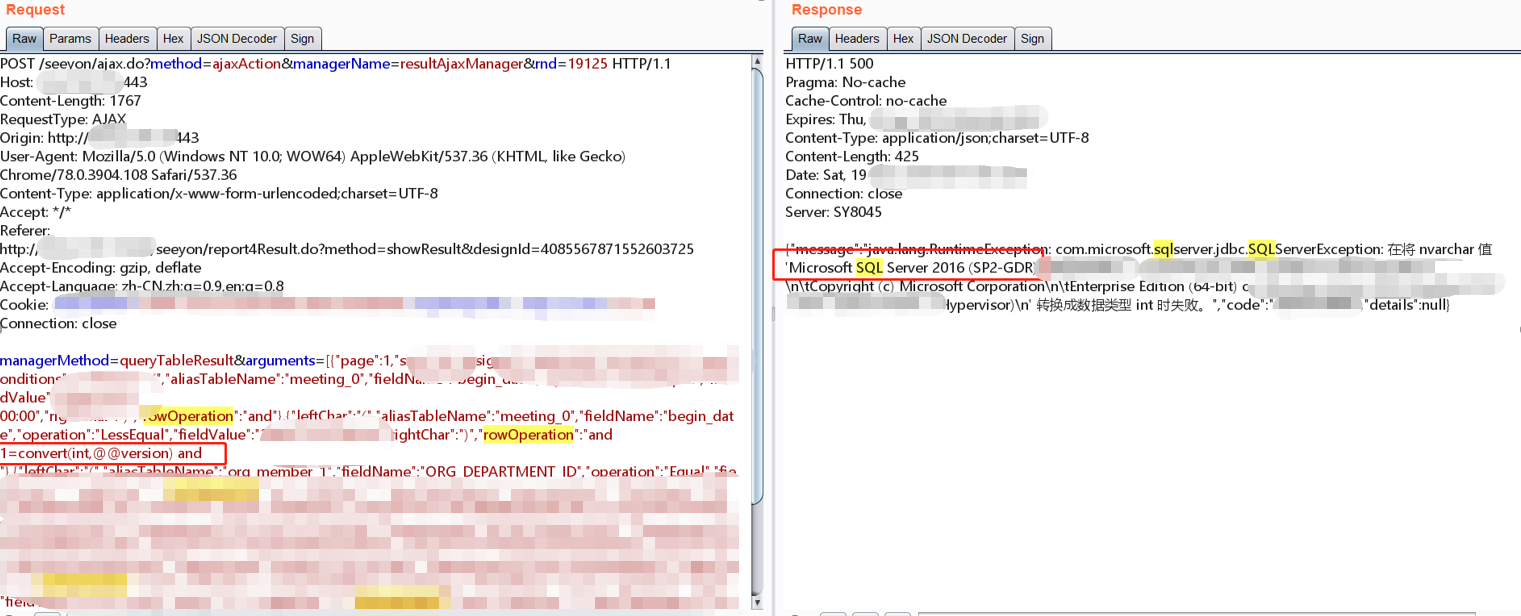Click 'Microsoft SQL Server 2016 (SP2-GDR)' text
Image resolution: width=1521 pixels, height=616 pixels.
tap(910, 268)
